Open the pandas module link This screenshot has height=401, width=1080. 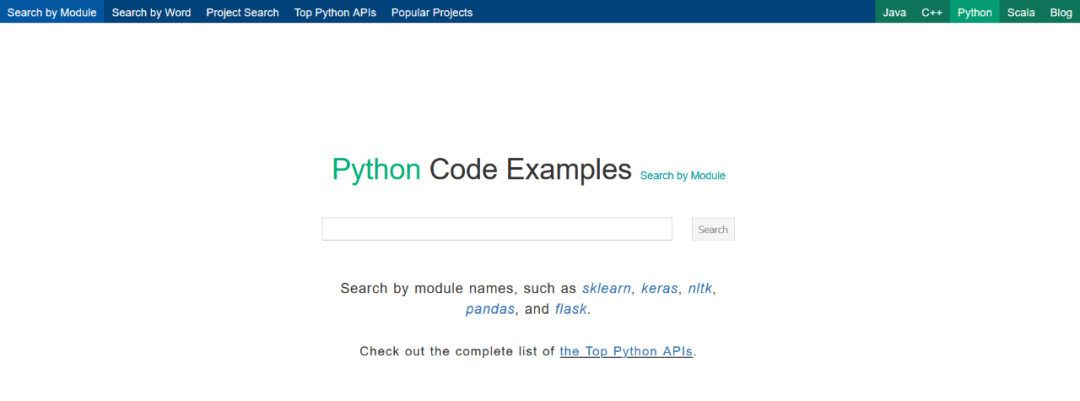coord(490,309)
